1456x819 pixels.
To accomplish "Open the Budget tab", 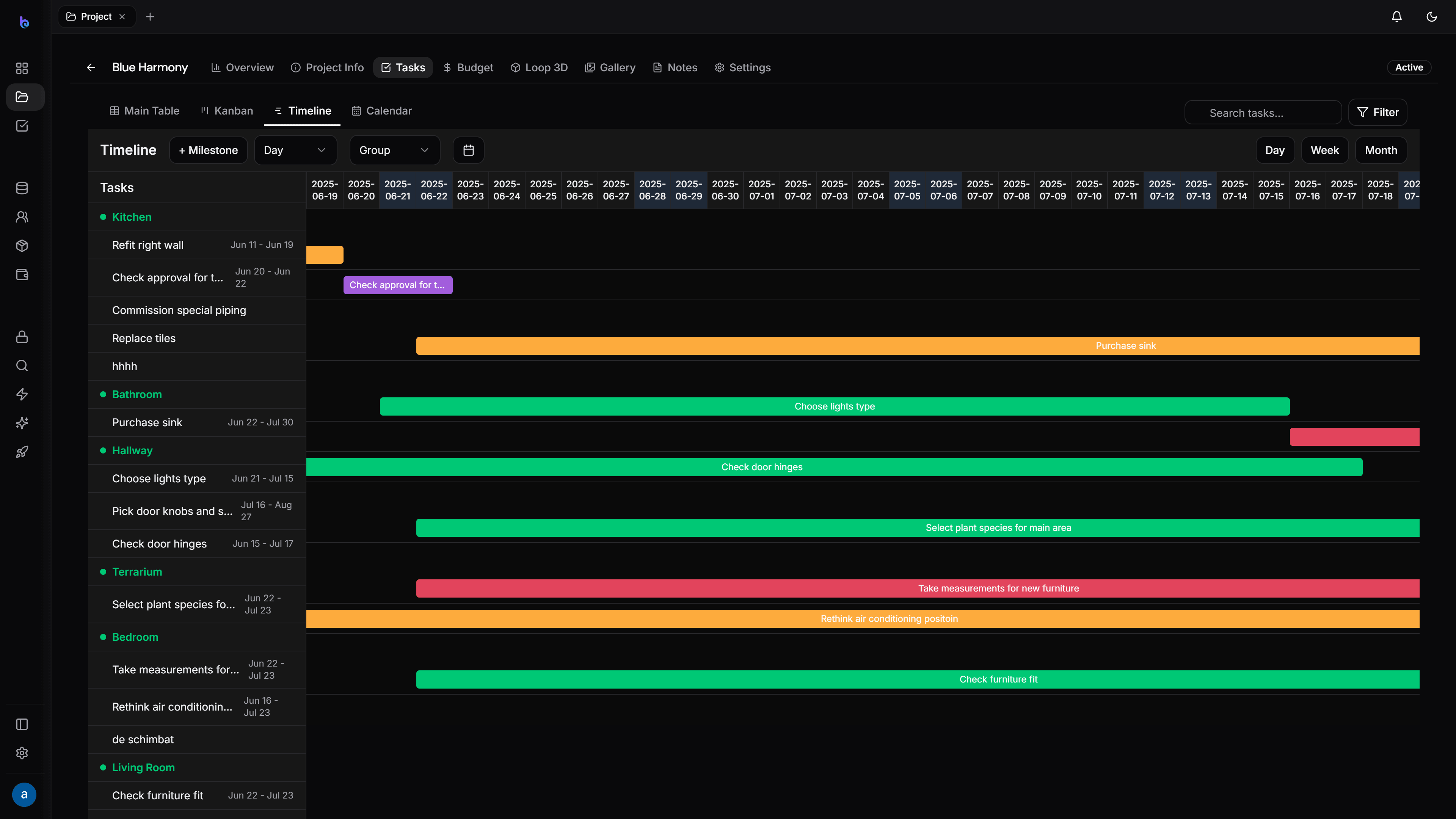I will click(x=469, y=68).
